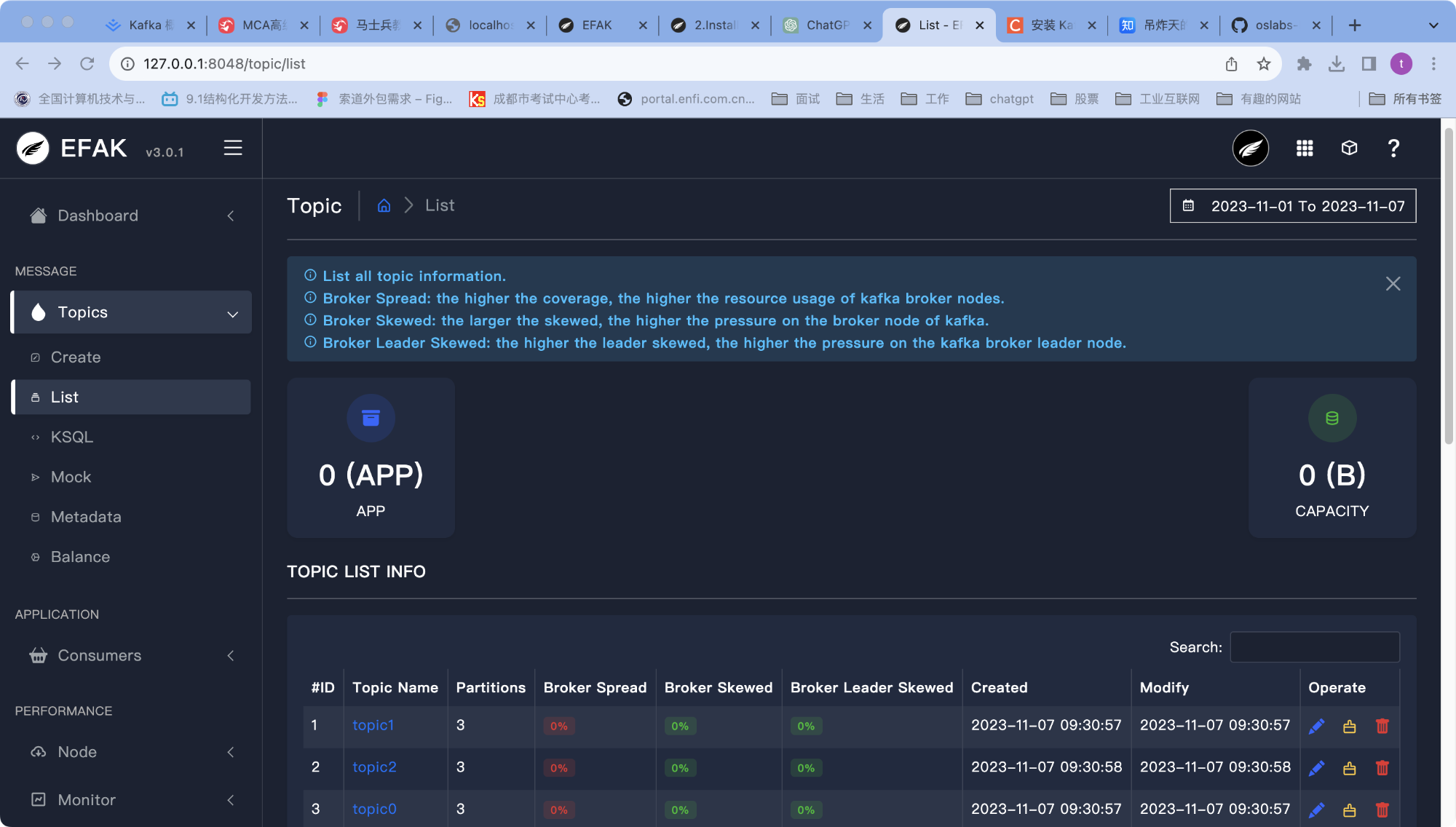Screen dimensions: 1456x827
Task: Click the cube icon in top bar
Action: (x=1349, y=149)
